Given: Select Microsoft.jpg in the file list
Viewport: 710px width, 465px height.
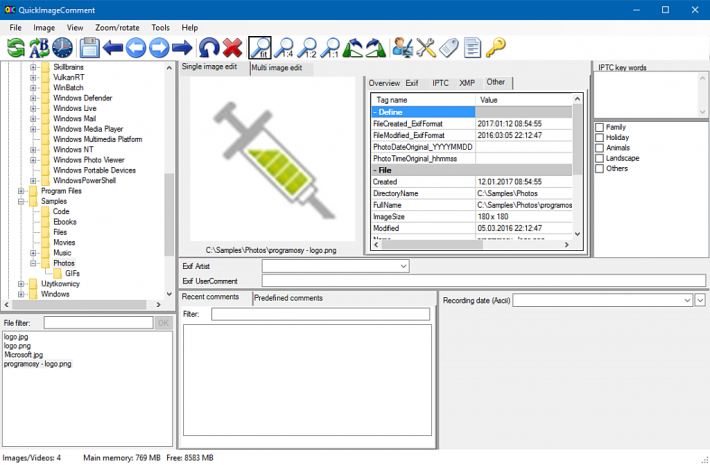Looking at the screenshot, I should tap(24, 355).
